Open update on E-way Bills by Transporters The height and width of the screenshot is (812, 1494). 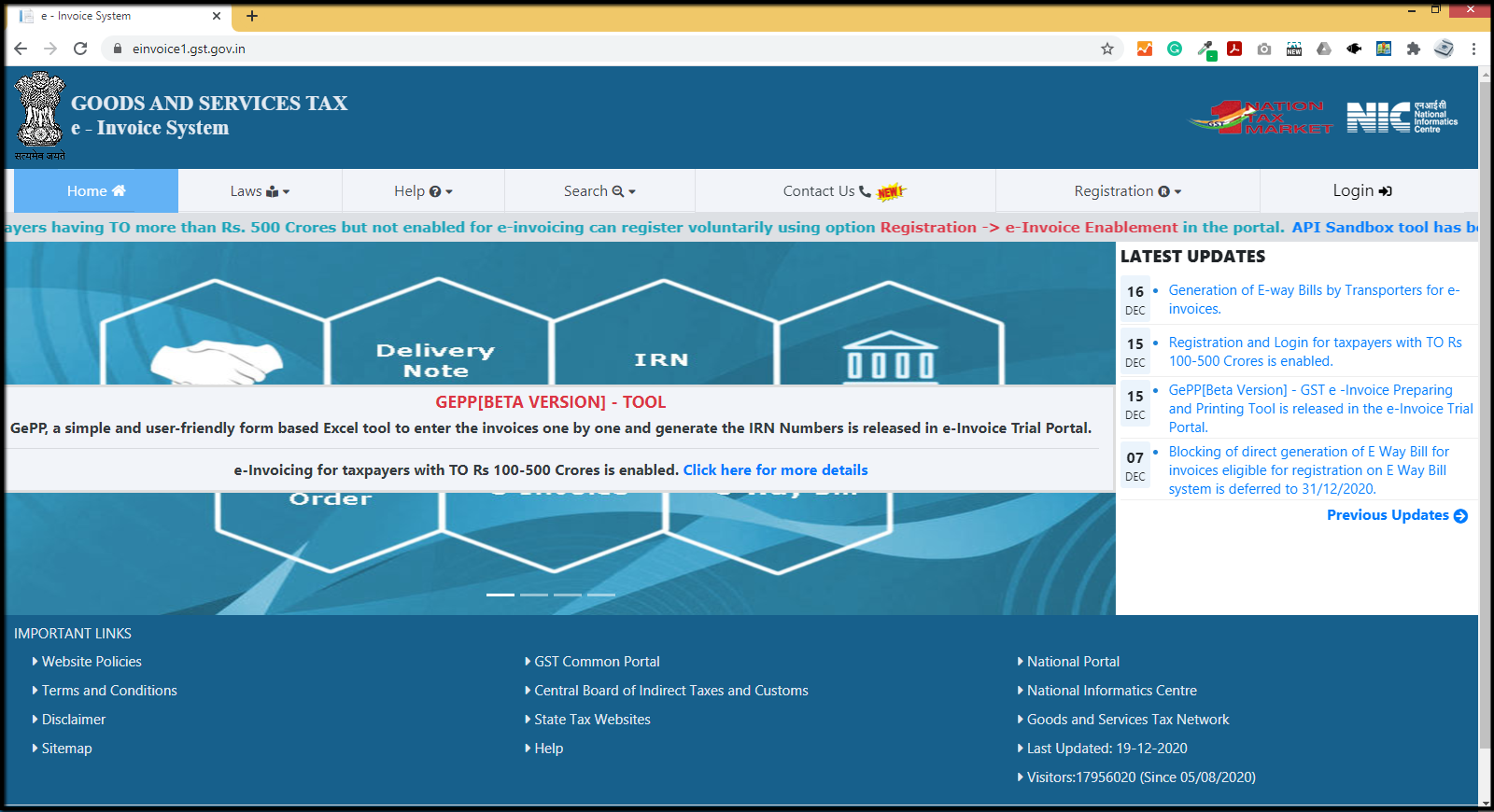(1314, 300)
